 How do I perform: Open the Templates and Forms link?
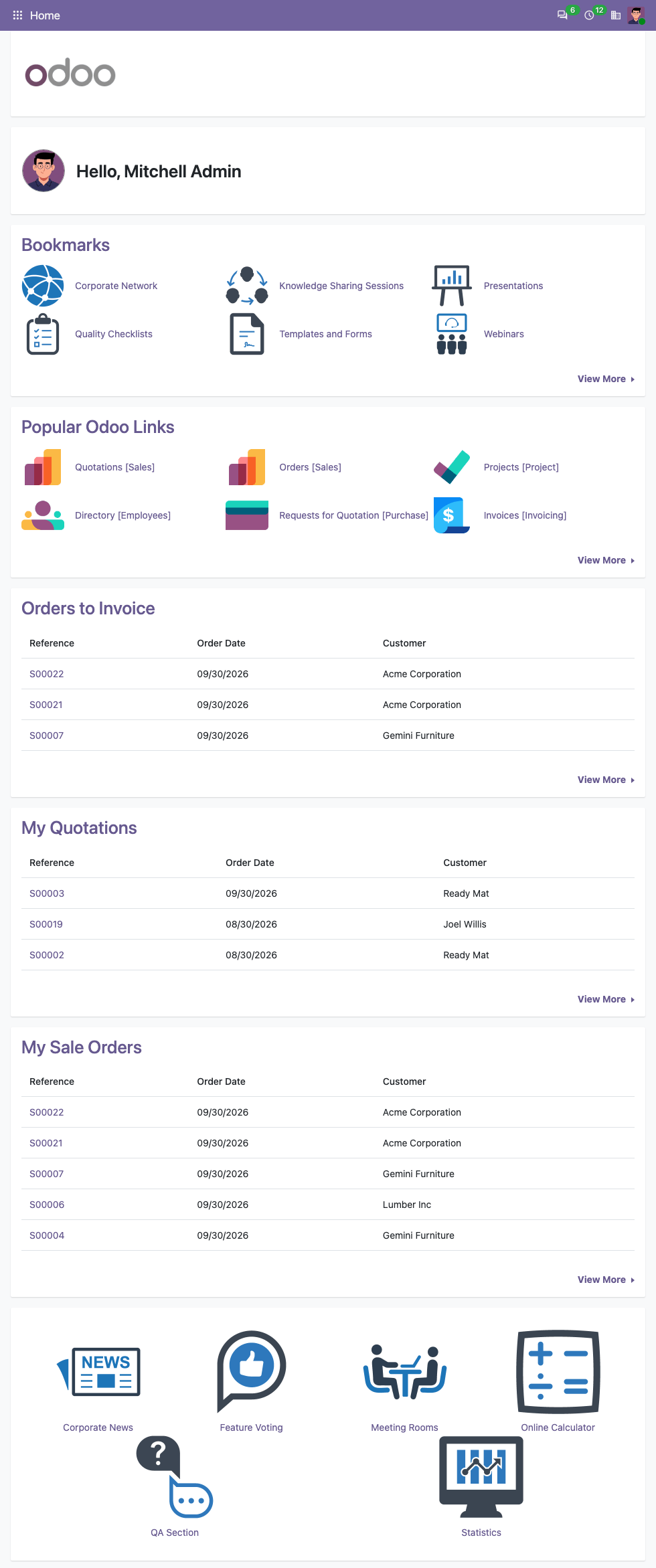(x=325, y=334)
